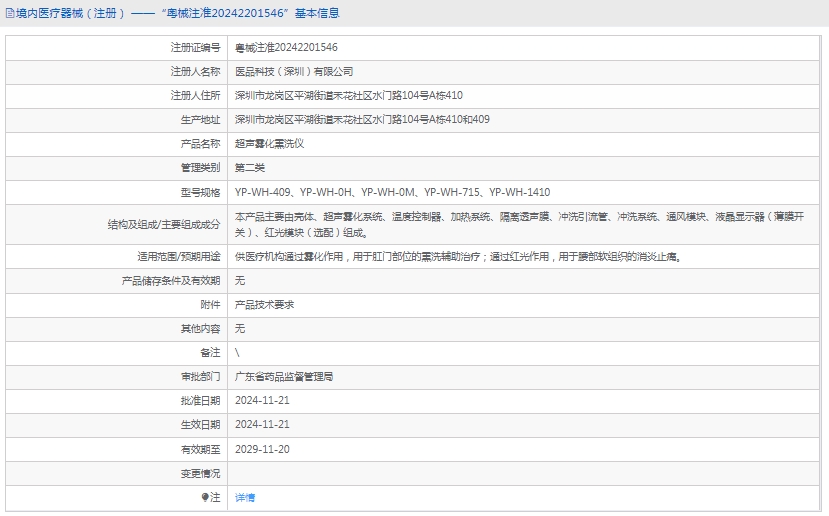This screenshot has width=829, height=516.
Task: Click the 生产地址 address ending in 410和409
Action: [x=362, y=119]
